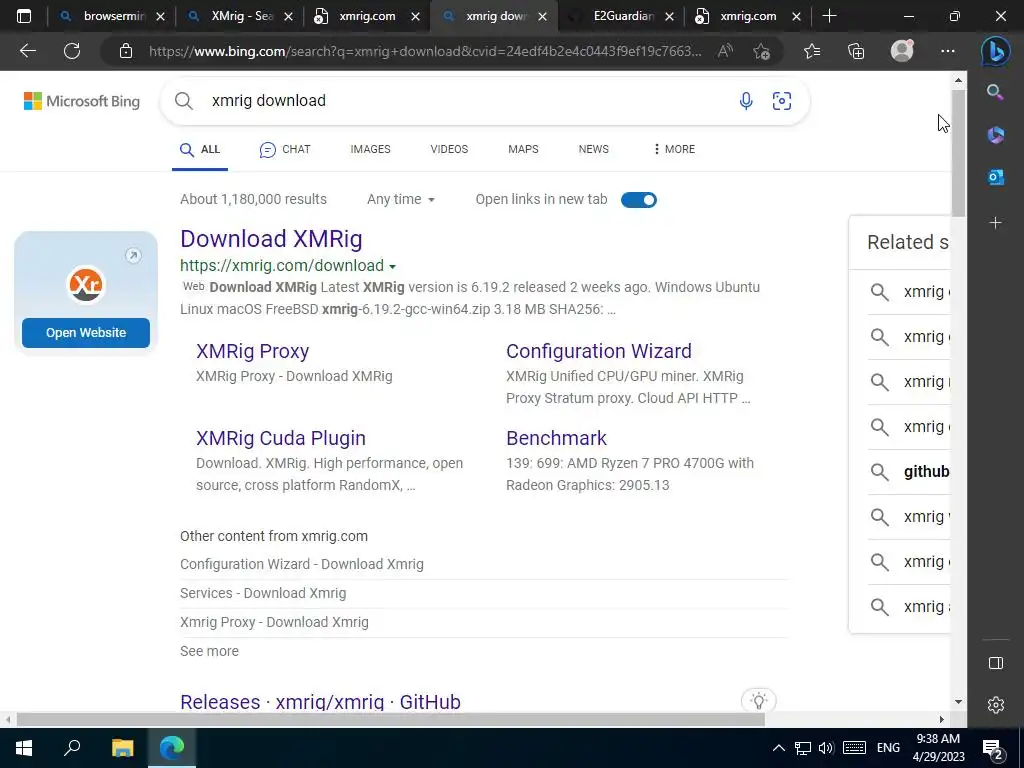Toggle sidebar visibility icon at bottom
1024x768 pixels.
click(x=995, y=664)
